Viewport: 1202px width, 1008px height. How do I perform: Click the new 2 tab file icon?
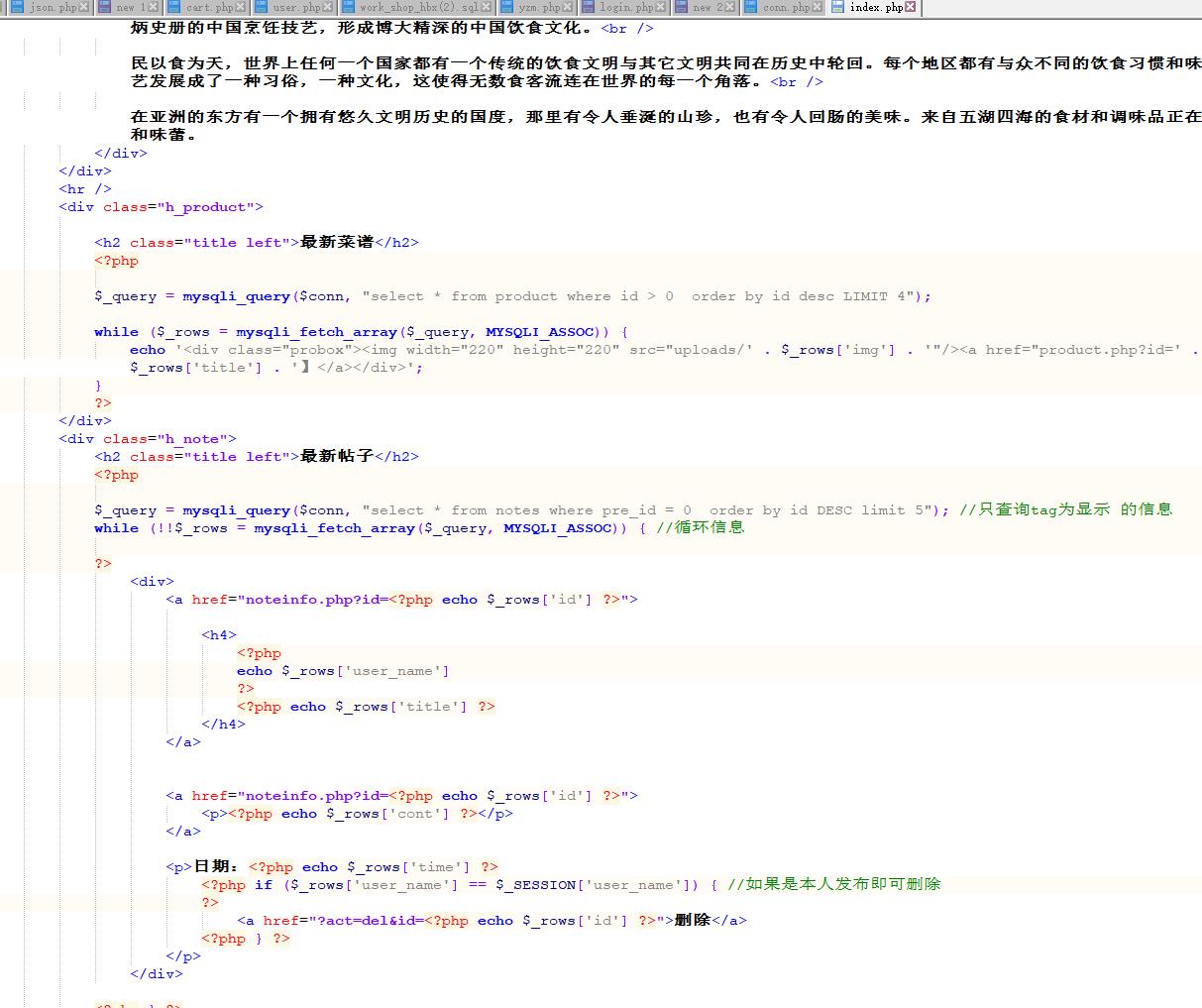coord(681,7)
